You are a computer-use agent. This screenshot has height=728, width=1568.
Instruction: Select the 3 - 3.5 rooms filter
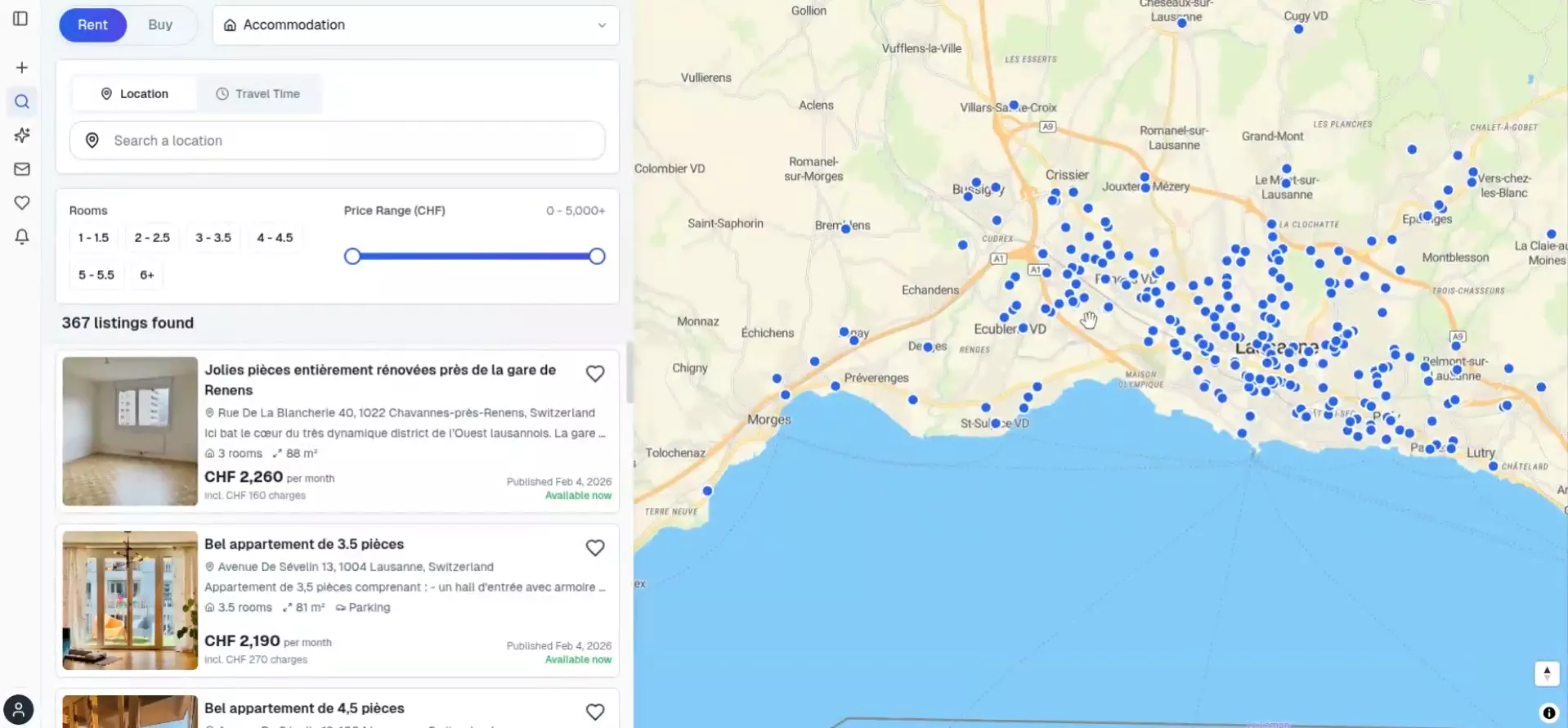[213, 238]
